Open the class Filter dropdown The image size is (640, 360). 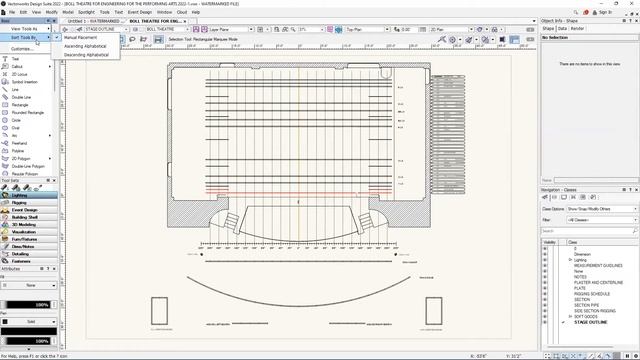[602, 220]
